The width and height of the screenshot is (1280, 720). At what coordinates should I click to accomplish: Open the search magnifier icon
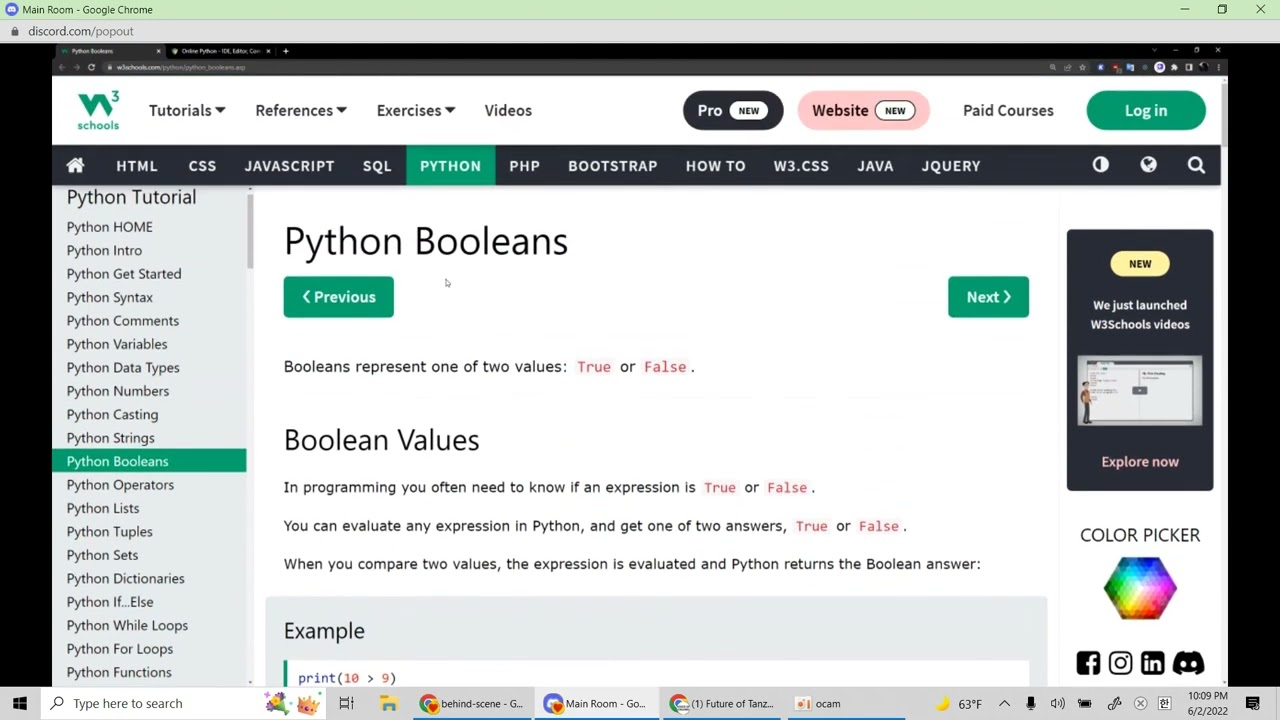(1196, 165)
